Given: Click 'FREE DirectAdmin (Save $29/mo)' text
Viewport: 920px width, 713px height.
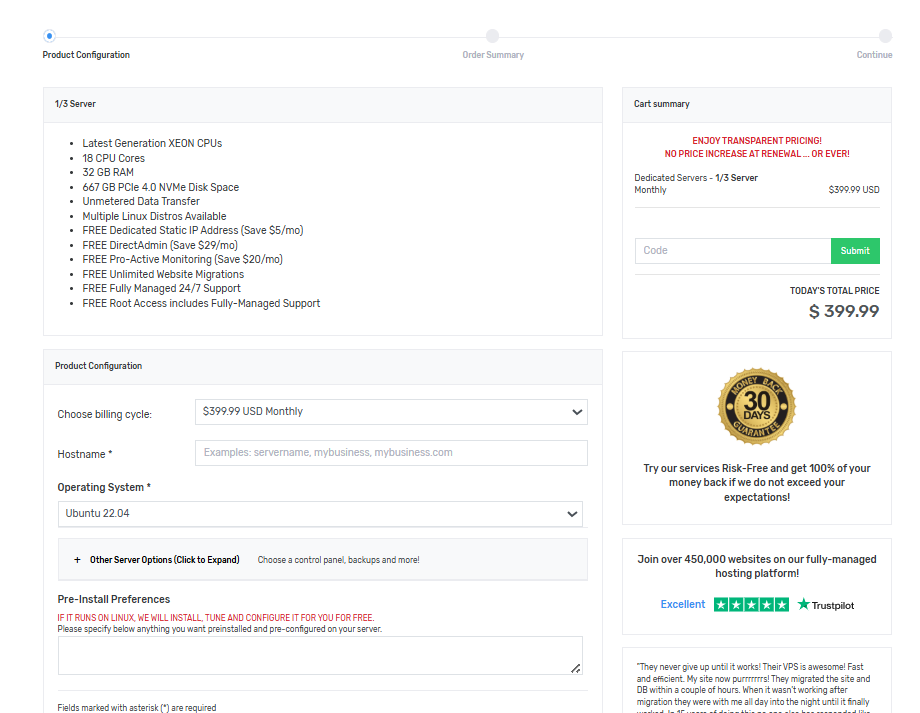Looking at the screenshot, I should click(x=160, y=245).
